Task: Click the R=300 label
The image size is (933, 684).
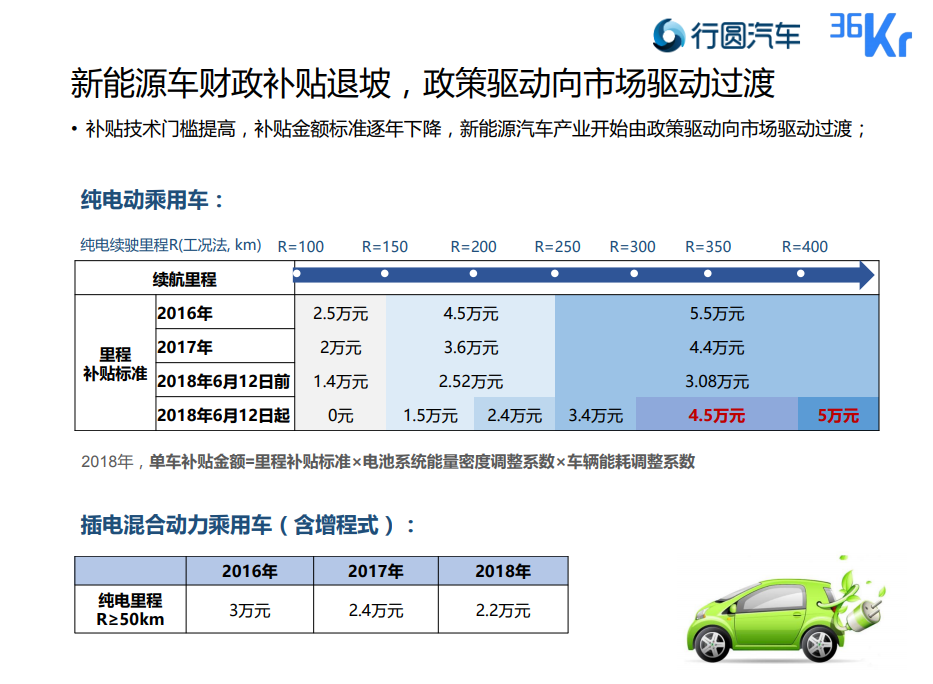Action: coord(633,246)
